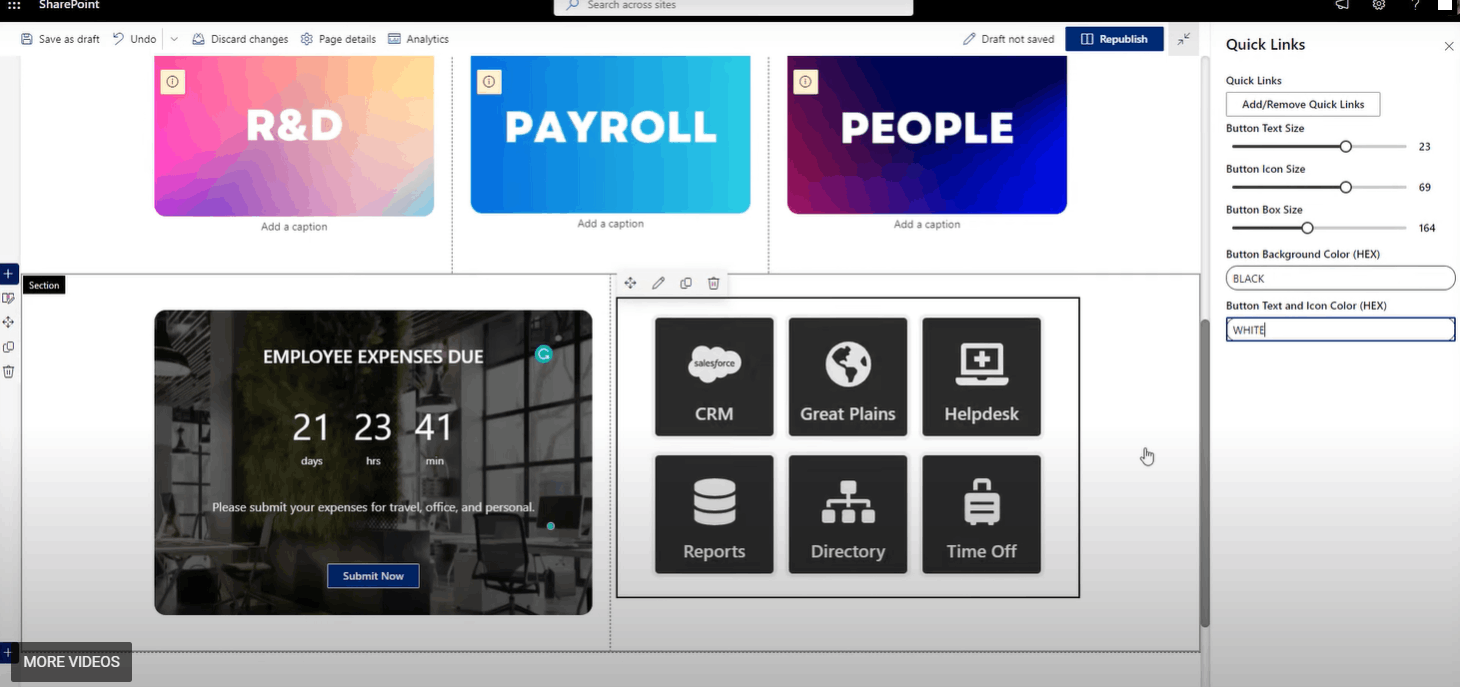Open the Time Off quick link tile

[x=981, y=514]
